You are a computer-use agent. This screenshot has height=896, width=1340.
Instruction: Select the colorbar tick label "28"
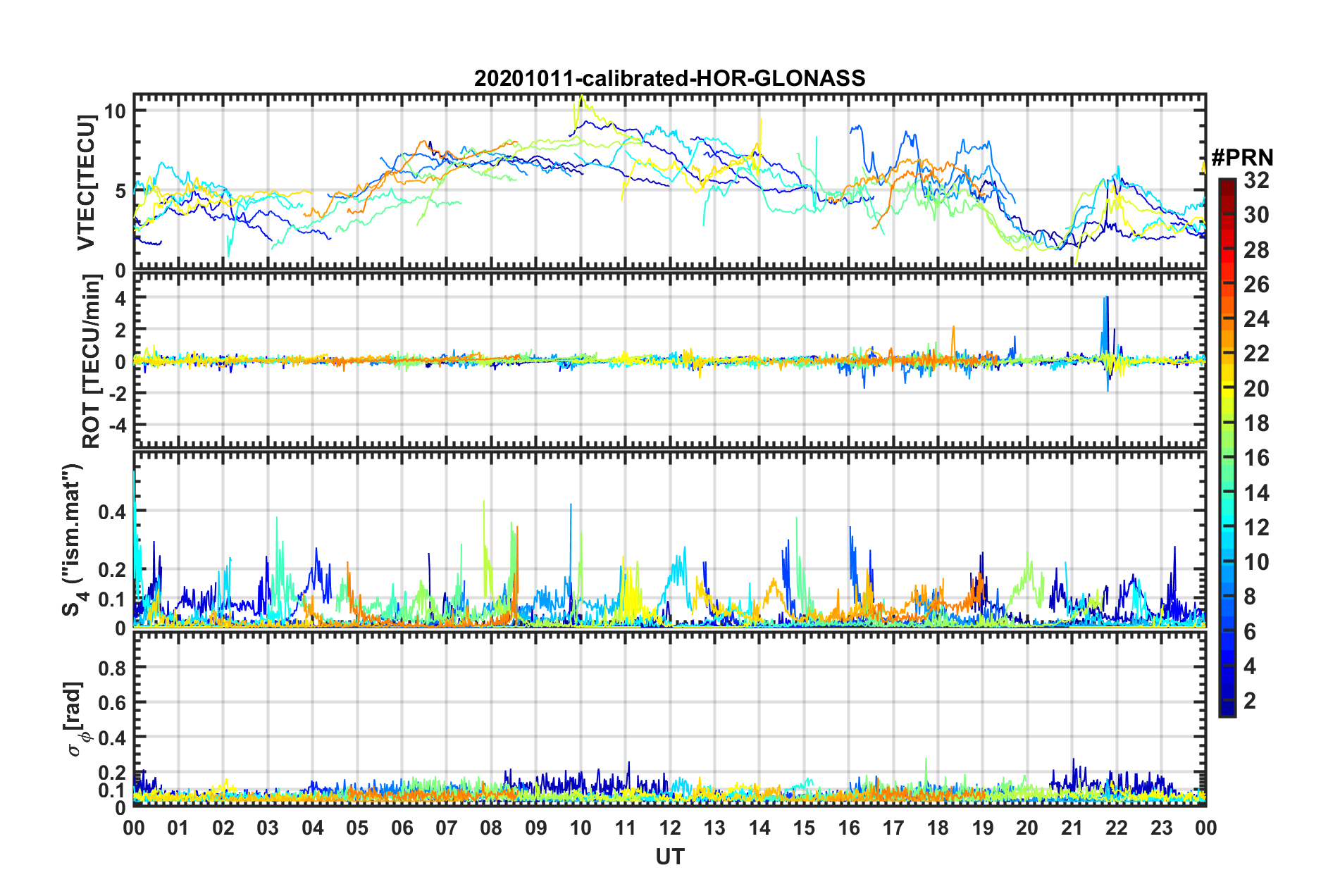(x=1257, y=250)
